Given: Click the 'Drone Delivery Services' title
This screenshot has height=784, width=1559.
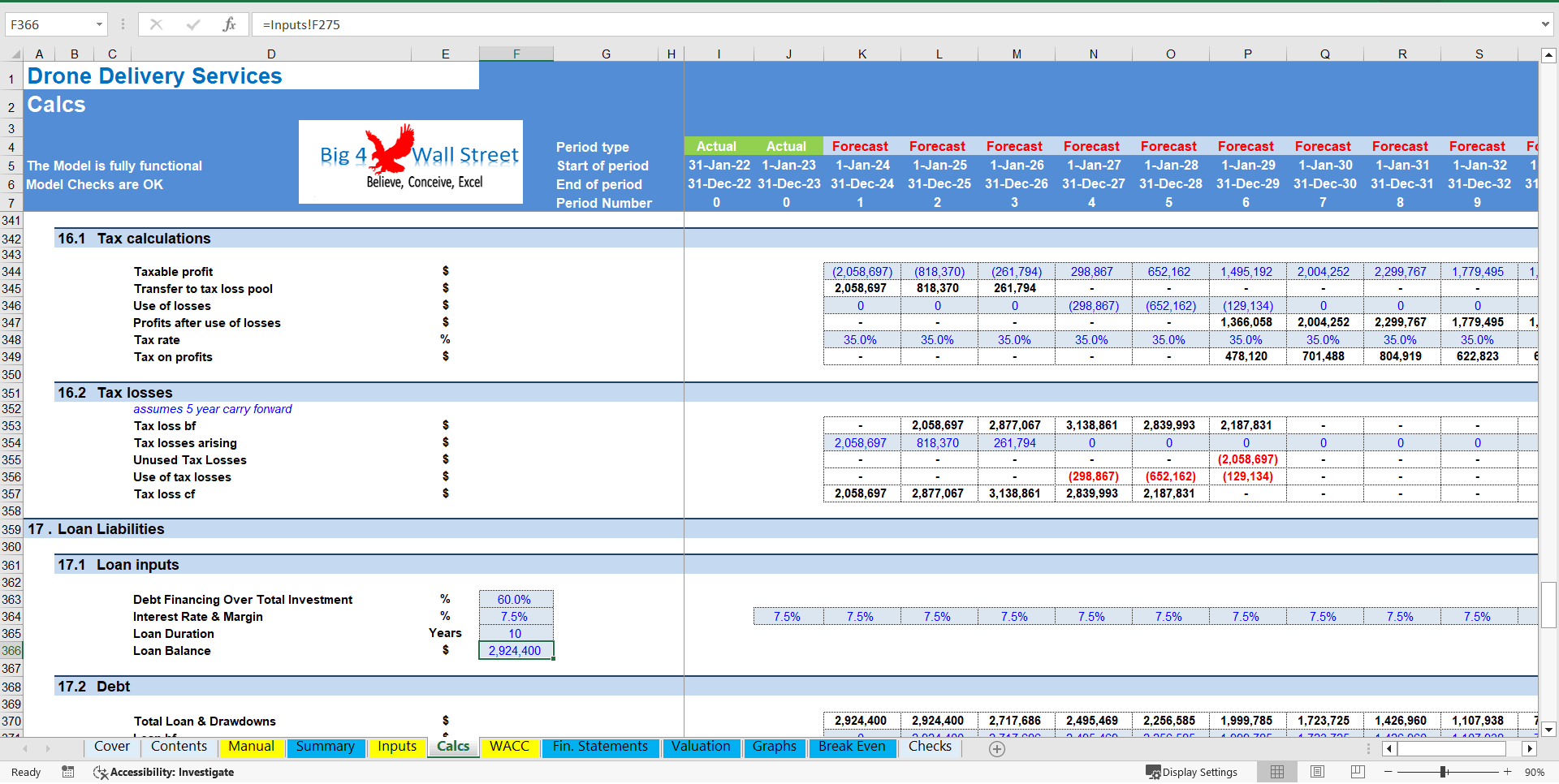Looking at the screenshot, I should pos(154,76).
